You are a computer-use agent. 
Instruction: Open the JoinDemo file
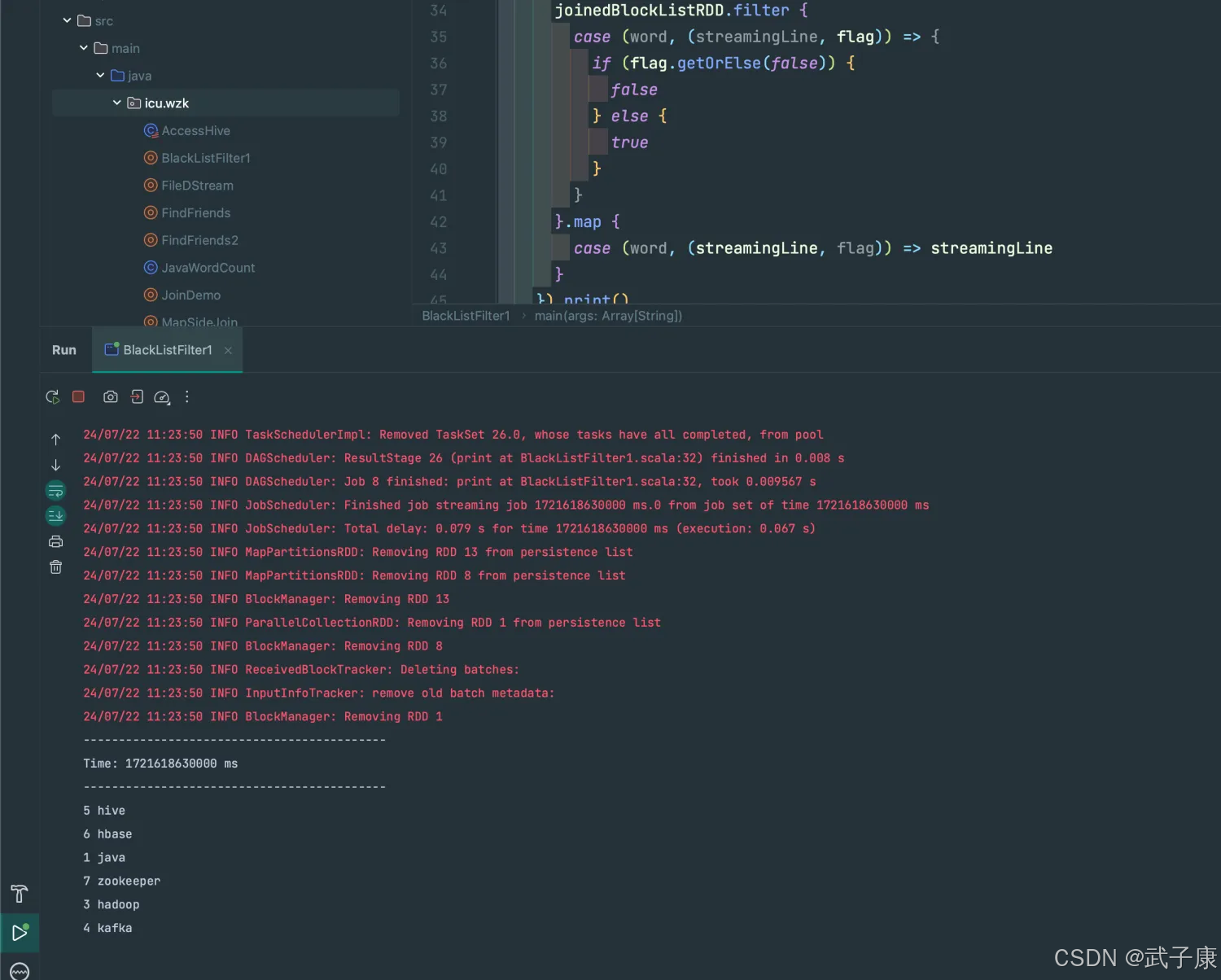190,295
